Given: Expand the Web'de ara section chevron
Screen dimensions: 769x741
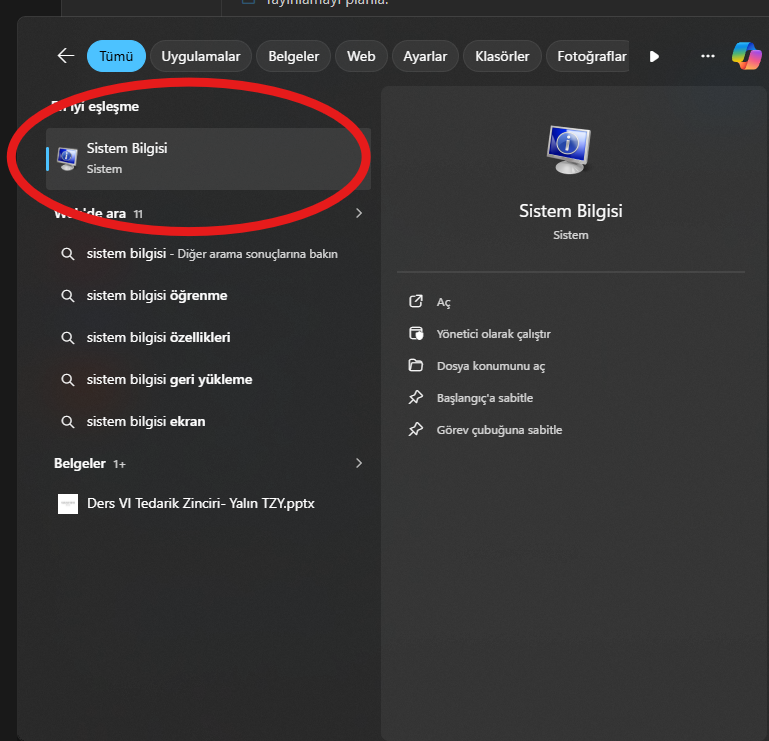Looking at the screenshot, I should pos(359,213).
